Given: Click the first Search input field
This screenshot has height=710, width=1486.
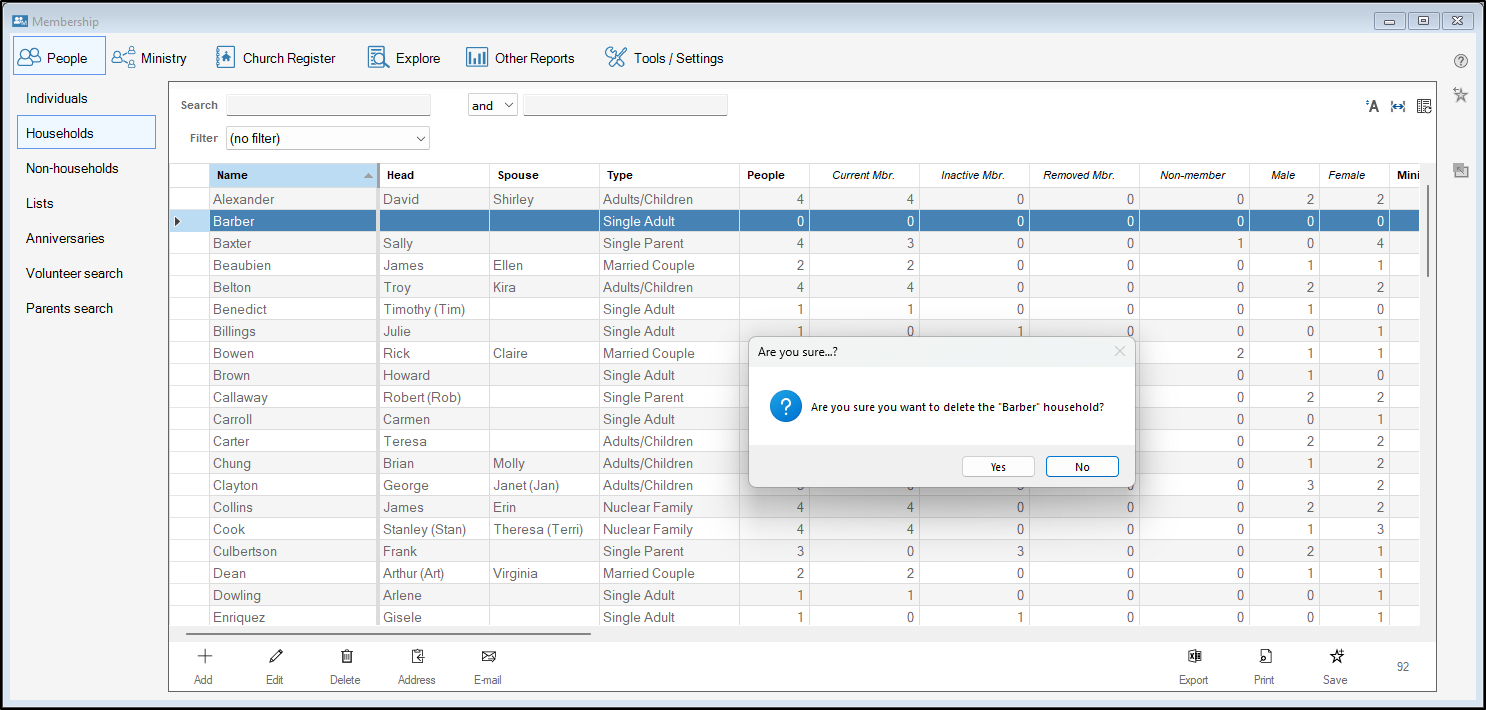Looking at the screenshot, I should pyautogui.click(x=328, y=105).
